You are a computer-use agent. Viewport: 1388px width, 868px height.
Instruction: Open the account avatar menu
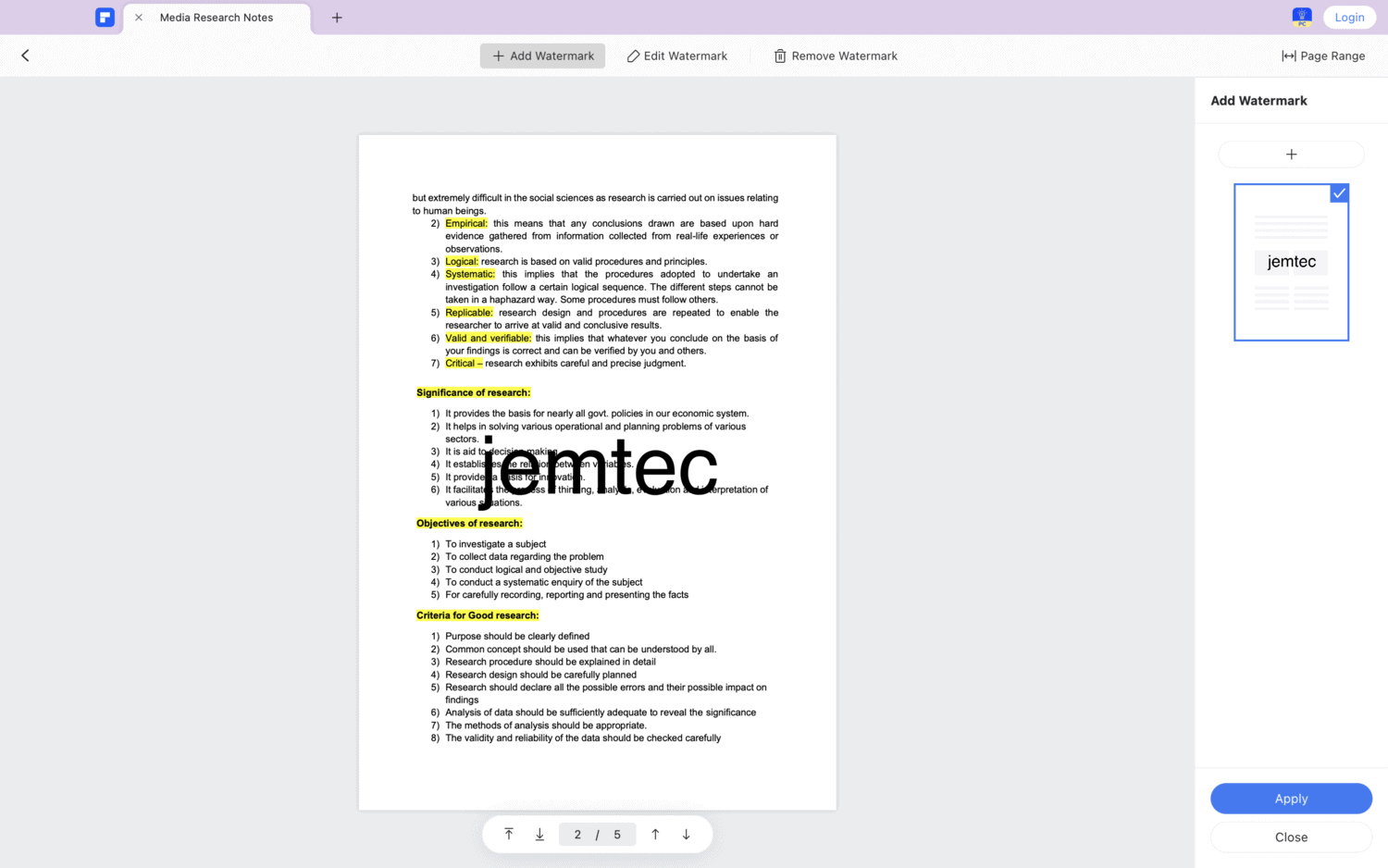pos(1301,17)
